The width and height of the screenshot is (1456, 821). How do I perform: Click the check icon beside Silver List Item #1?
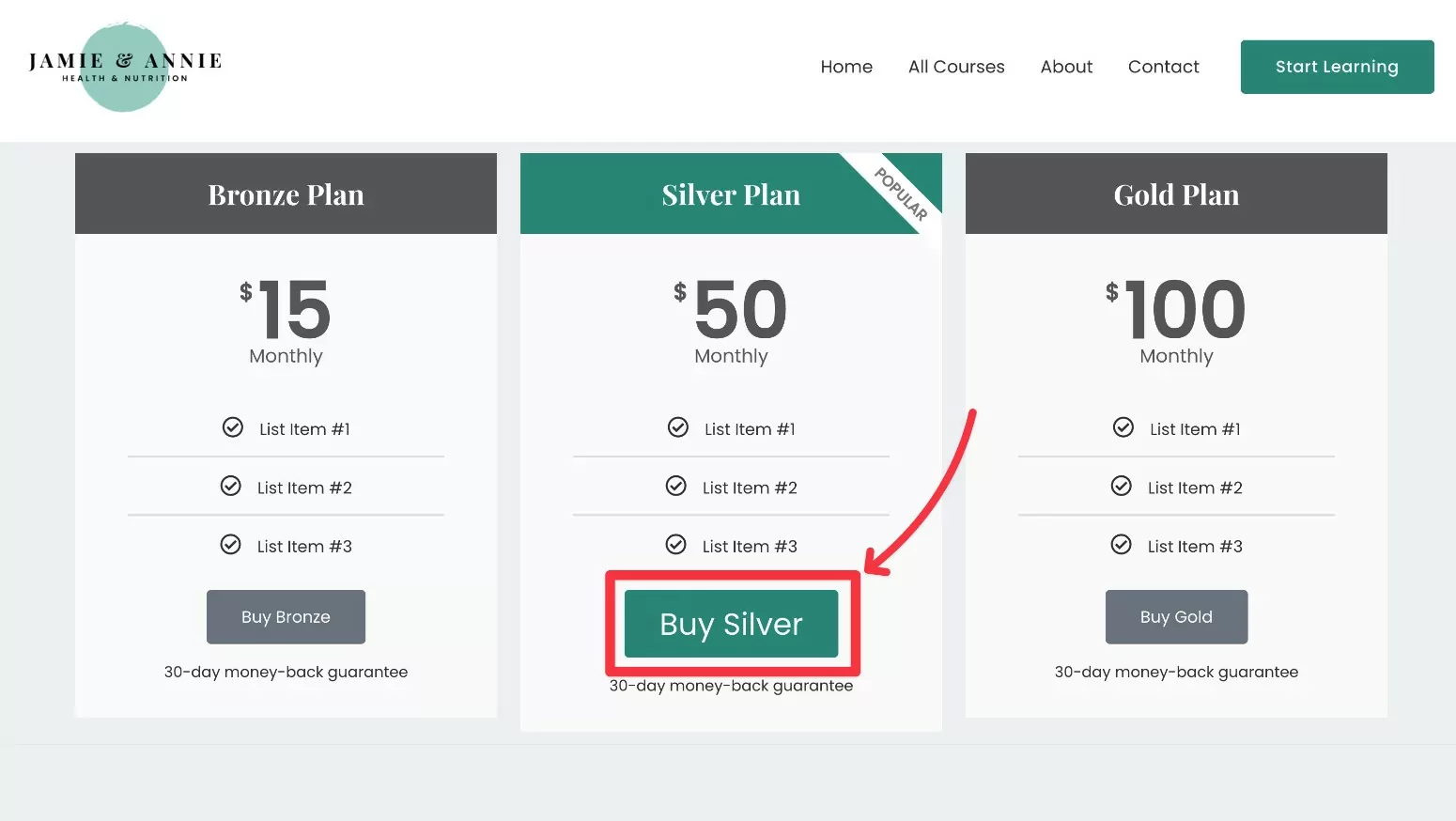(x=678, y=427)
